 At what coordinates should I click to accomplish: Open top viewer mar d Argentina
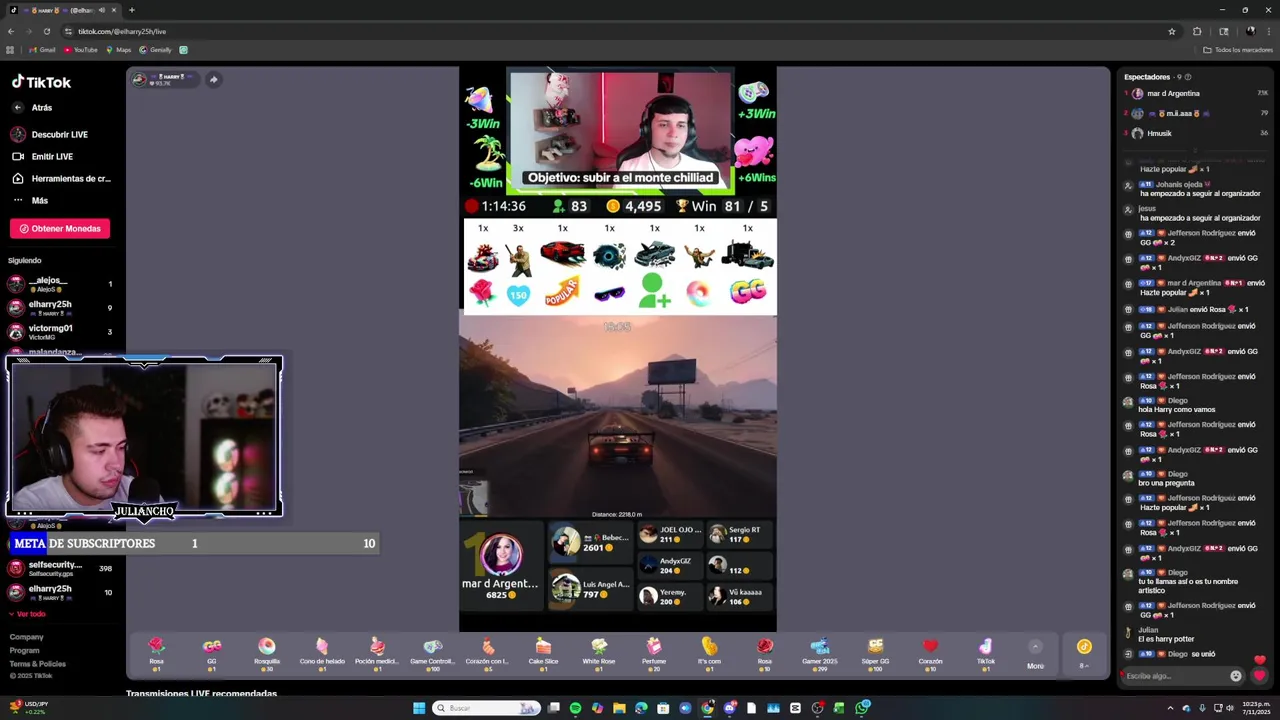tap(1196, 93)
